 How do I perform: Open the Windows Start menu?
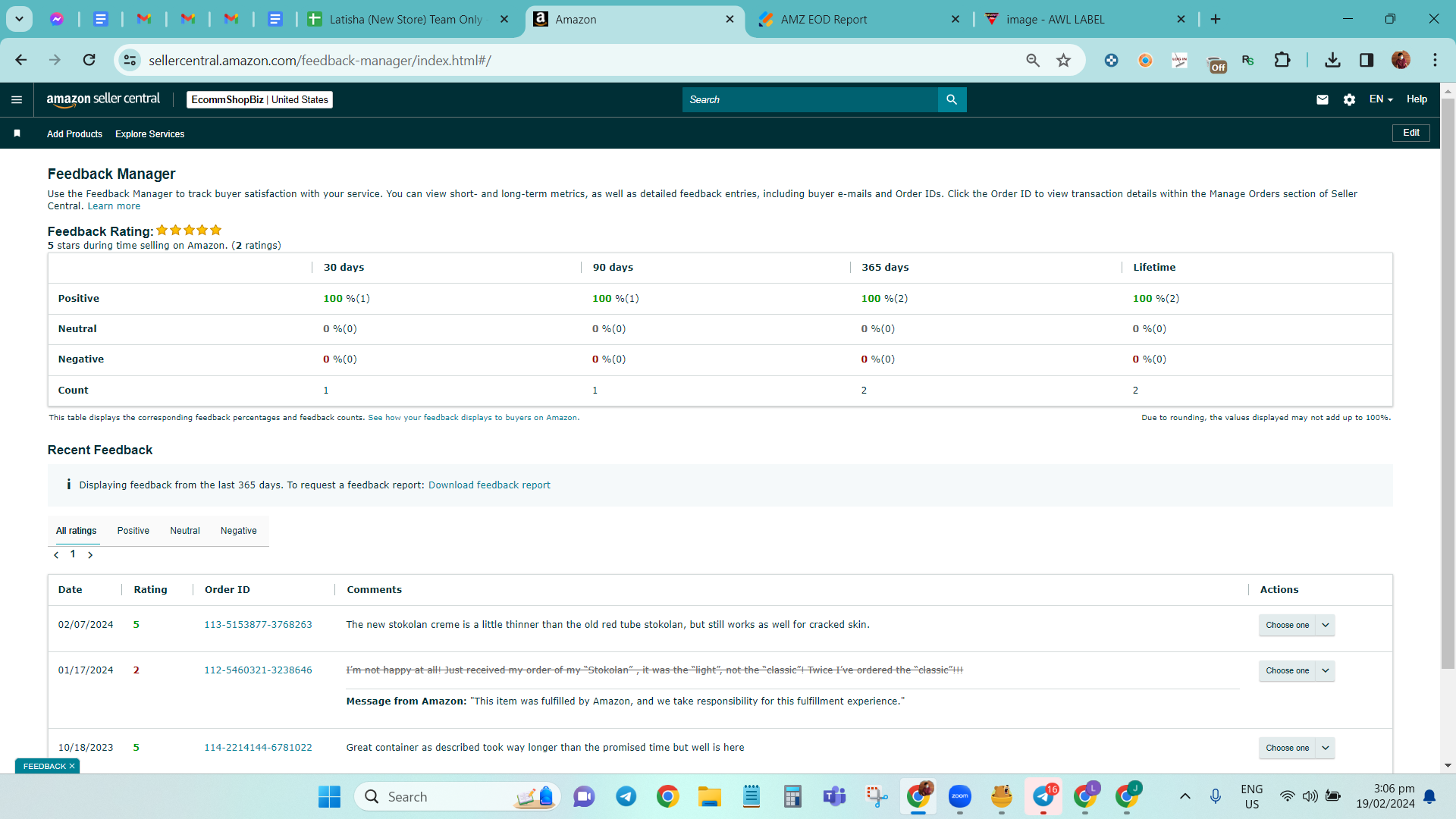[x=329, y=797]
